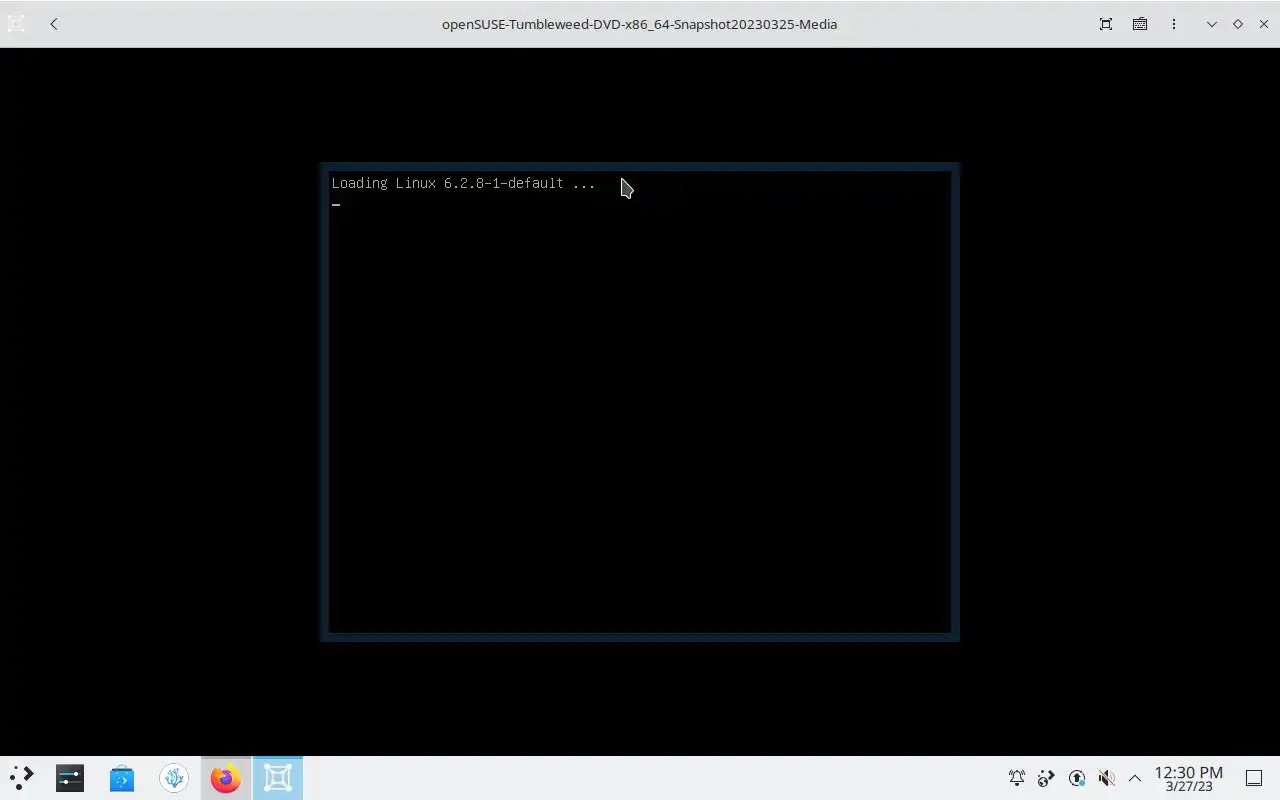Select the Boxes task in the taskbar
This screenshot has height=800, width=1280.
(278, 778)
